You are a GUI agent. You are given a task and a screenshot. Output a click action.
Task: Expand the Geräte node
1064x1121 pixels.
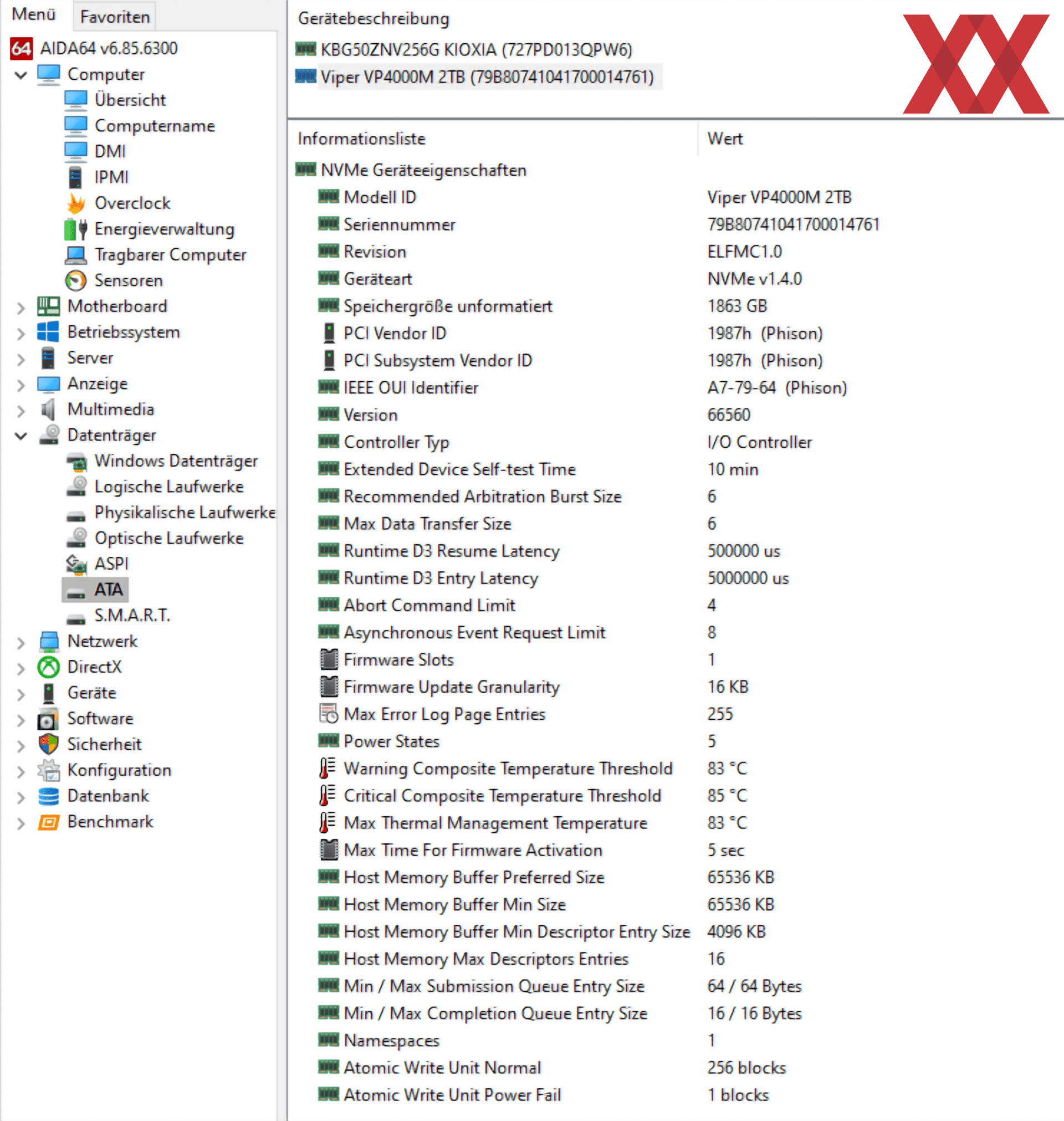click(21, 694)
